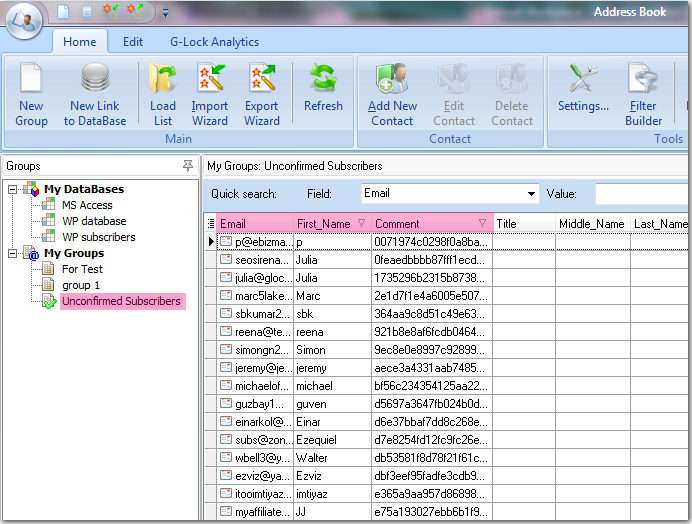692x524 pixels.
Task: Click the contact icon in the p@ebizma row
Action: point(226,241)
